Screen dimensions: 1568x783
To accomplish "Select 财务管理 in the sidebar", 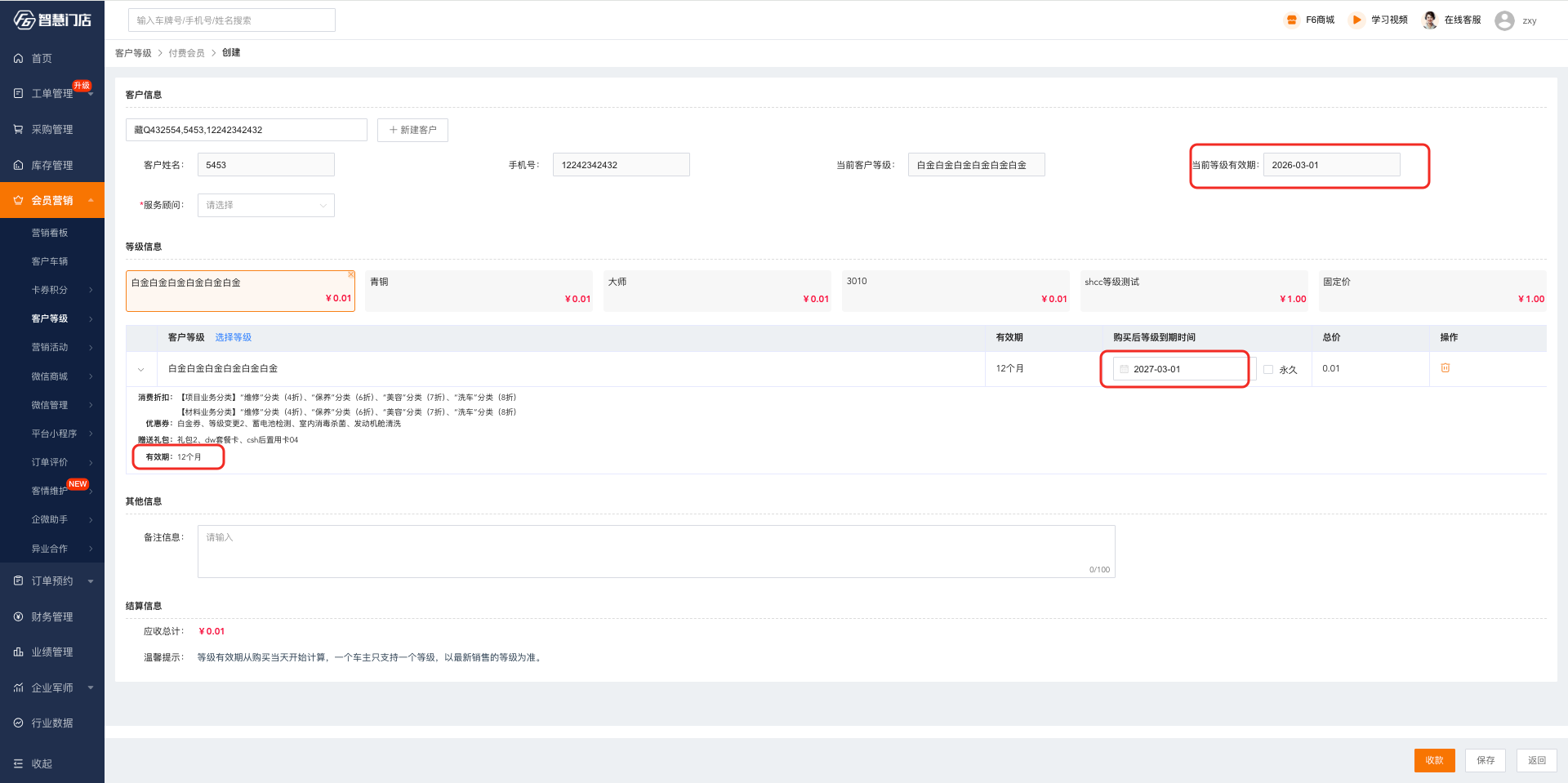I will (x=52, y=617).
